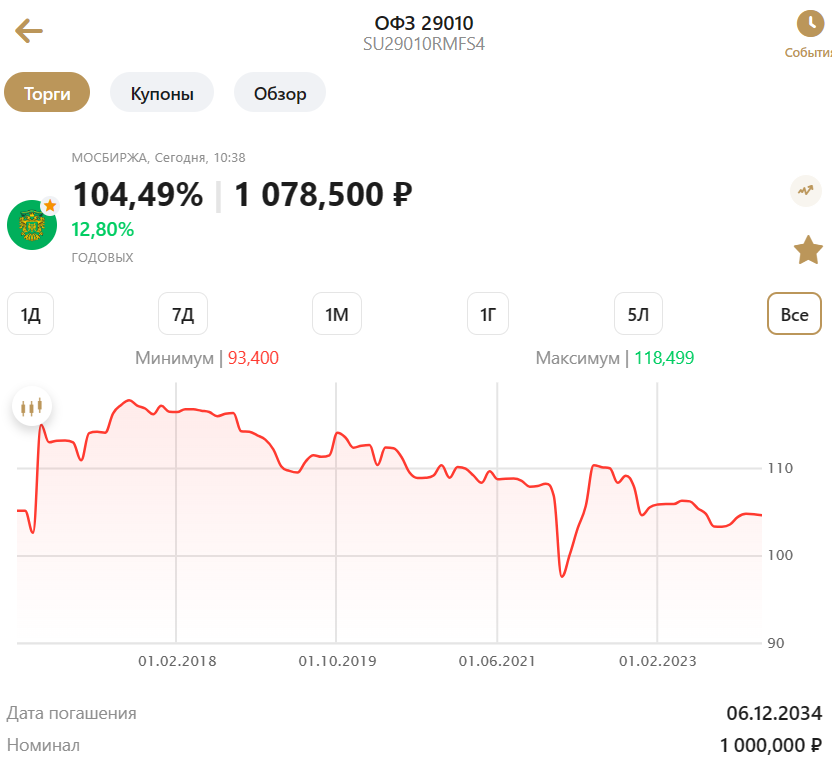Enable the 1Г chart period
The image size is (832, 761).
click(487, 313)
